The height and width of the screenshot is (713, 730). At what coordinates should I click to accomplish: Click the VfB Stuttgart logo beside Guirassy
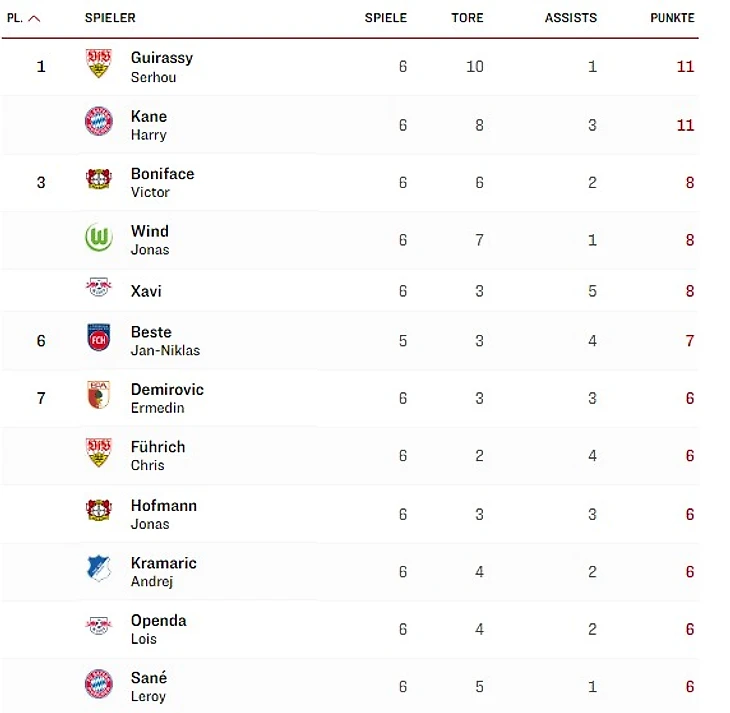[x=98, y=65]
